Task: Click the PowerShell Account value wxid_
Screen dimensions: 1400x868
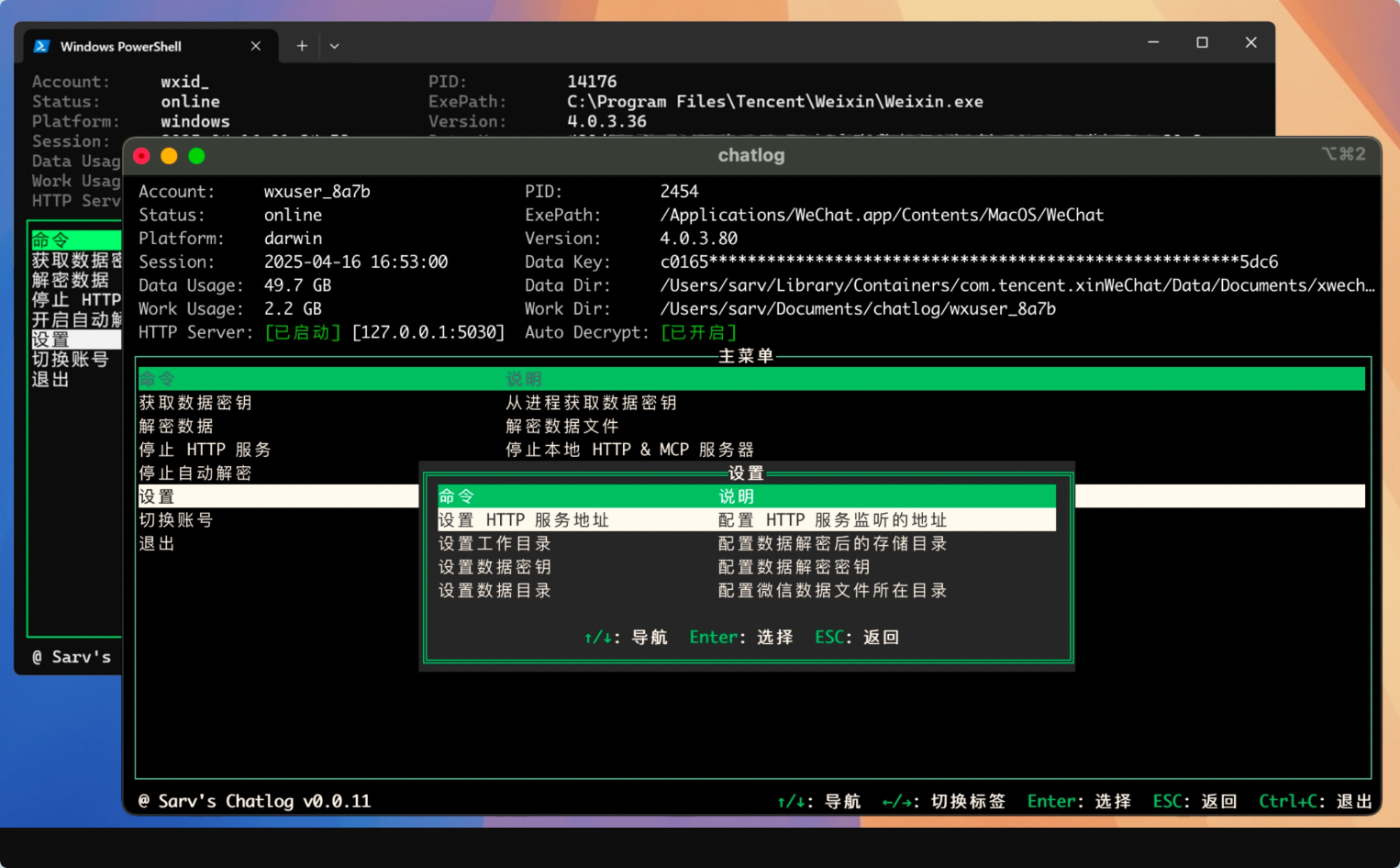Action: tap(185, 82)
